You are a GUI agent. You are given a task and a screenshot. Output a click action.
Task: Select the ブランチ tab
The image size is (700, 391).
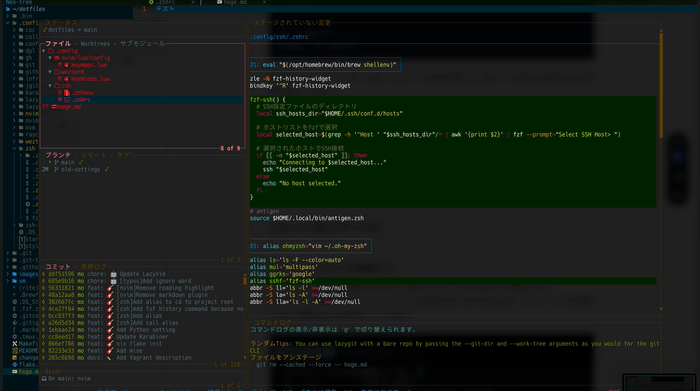tap(58, 155)
